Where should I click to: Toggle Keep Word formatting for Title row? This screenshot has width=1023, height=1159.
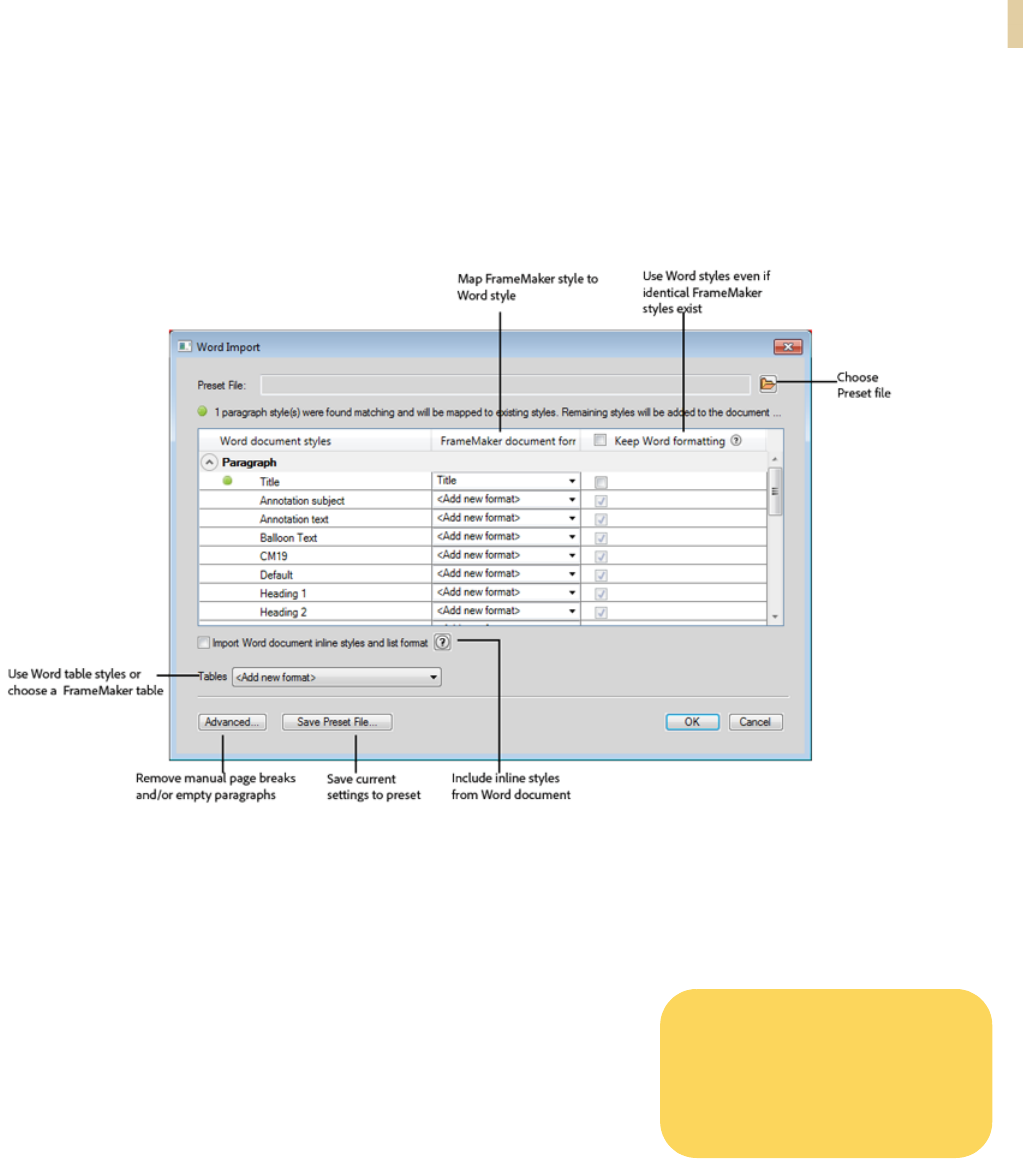(601, 482)
